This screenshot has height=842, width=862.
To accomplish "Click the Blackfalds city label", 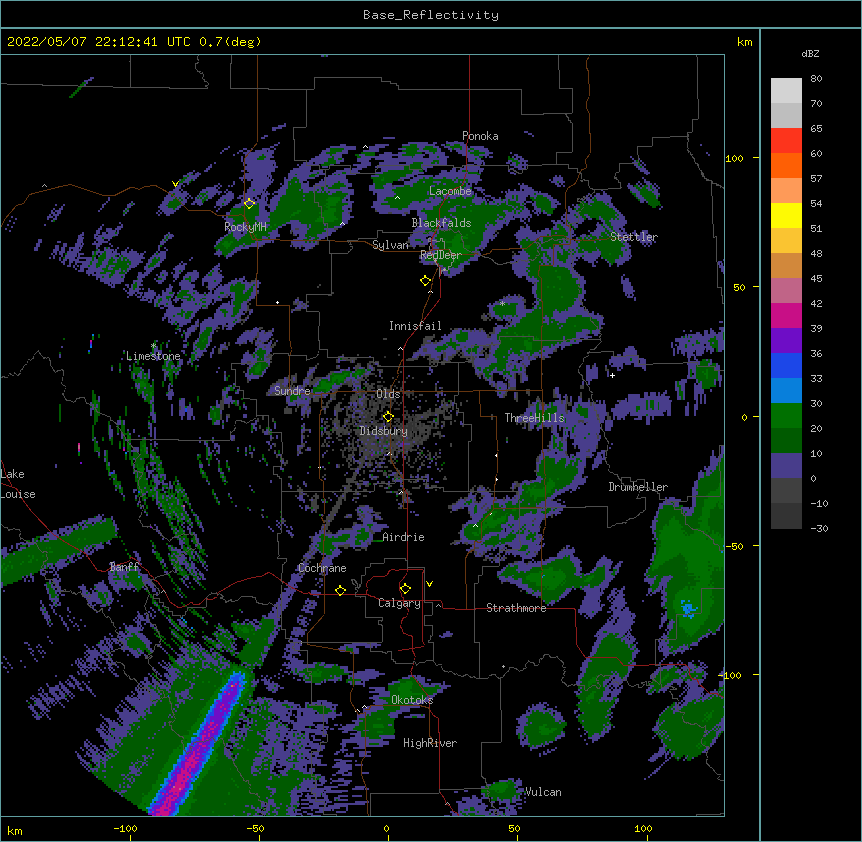I will click(x=441, y=223).
